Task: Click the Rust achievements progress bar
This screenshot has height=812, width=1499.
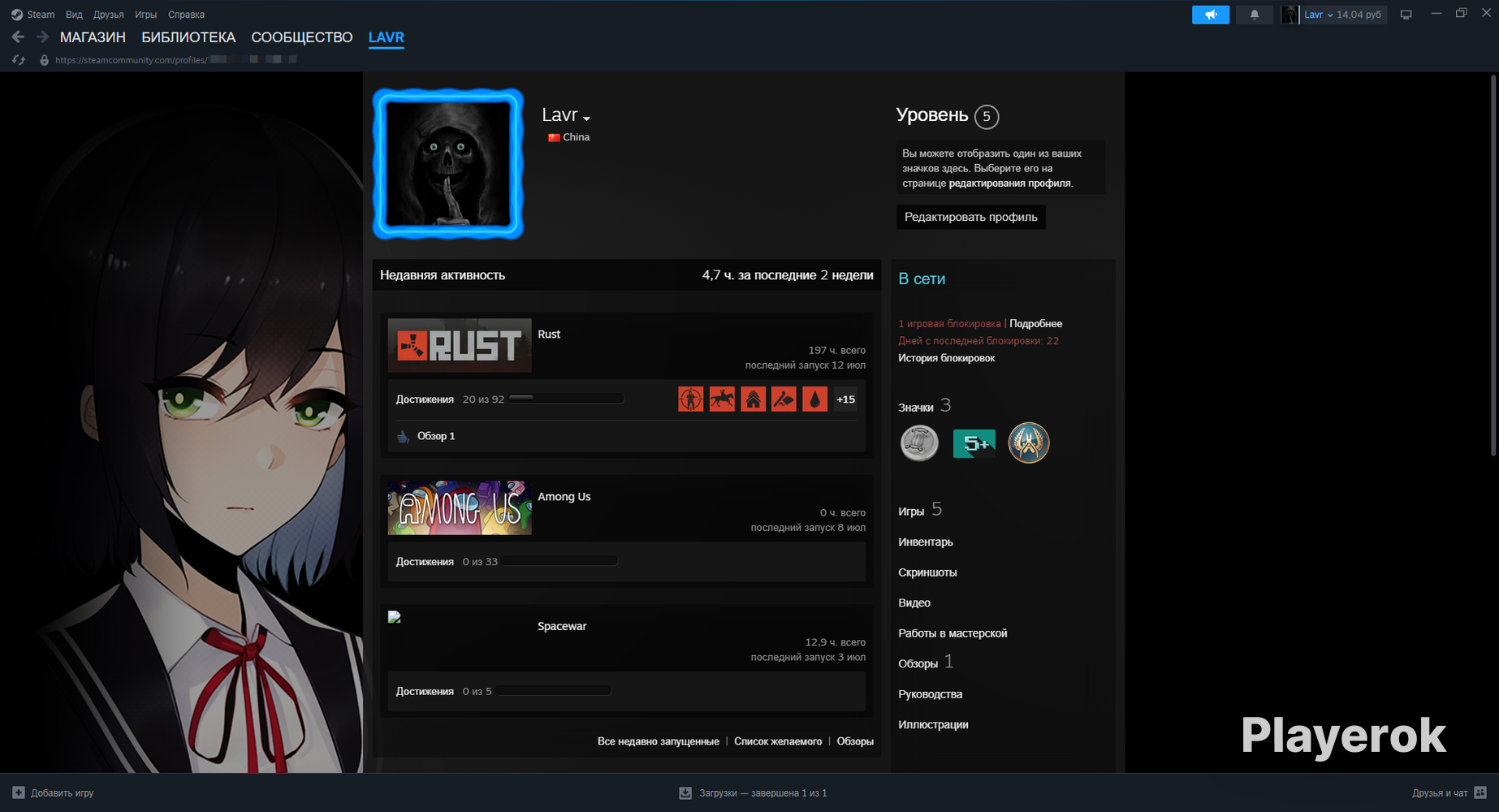Action: tap(566, 399)
